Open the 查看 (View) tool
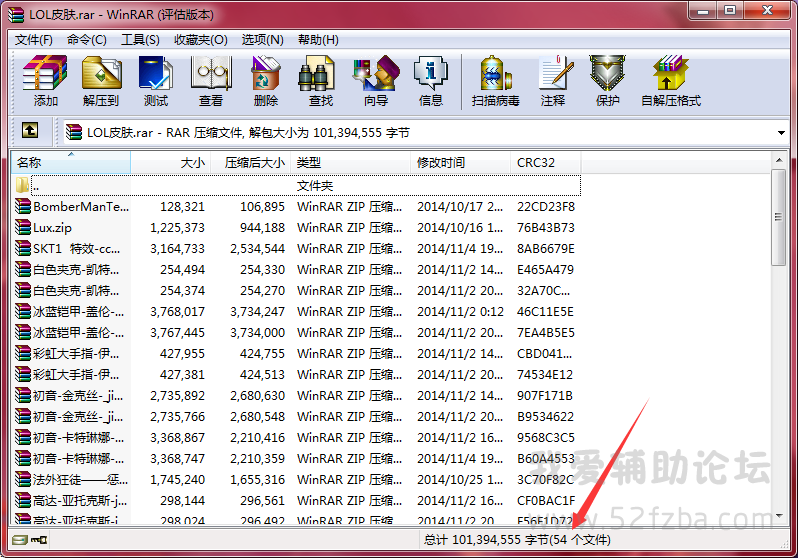This screenshot has width=798, height=558. pyautogui.click(x=211, y=81)
